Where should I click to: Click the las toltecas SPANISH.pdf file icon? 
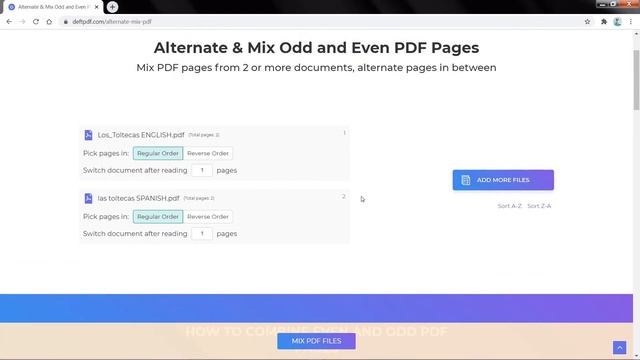point(88,198)
